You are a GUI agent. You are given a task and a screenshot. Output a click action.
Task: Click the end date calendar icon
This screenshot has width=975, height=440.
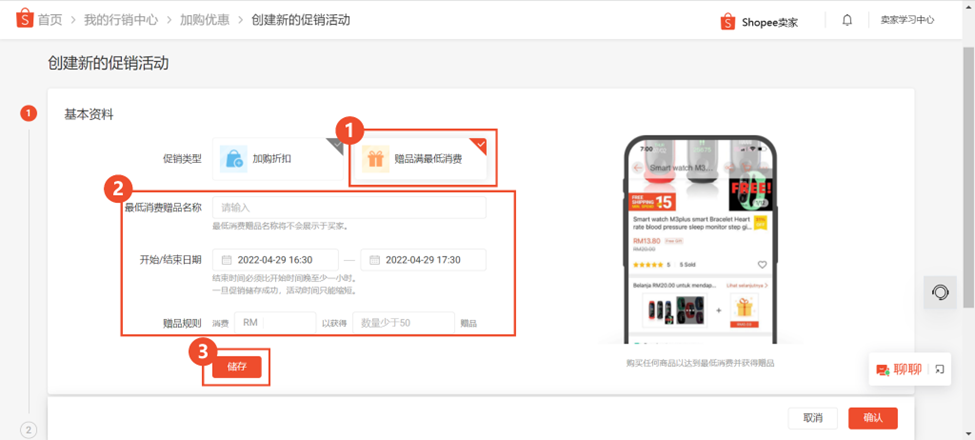pyautogui.click(x=375, y=260)
